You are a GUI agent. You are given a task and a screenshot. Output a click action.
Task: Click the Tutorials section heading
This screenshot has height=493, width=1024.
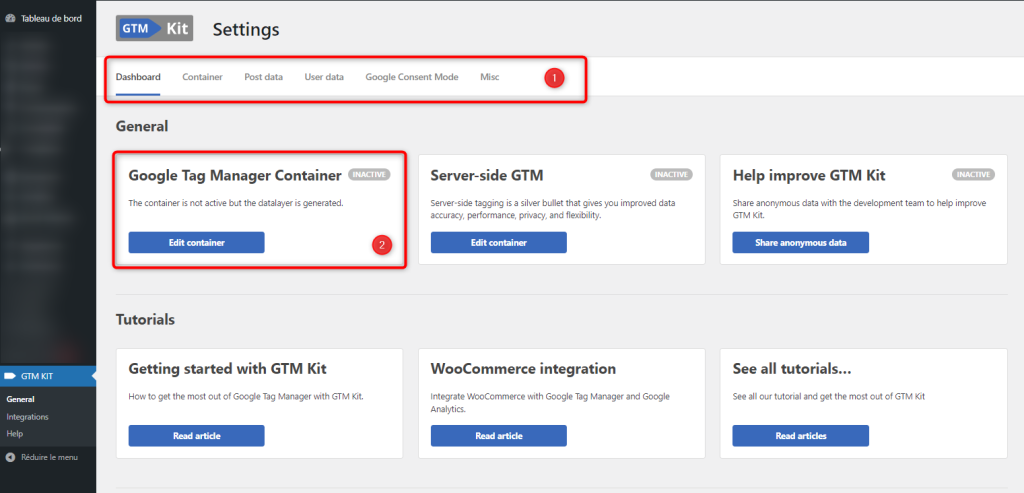coord(145,319)
